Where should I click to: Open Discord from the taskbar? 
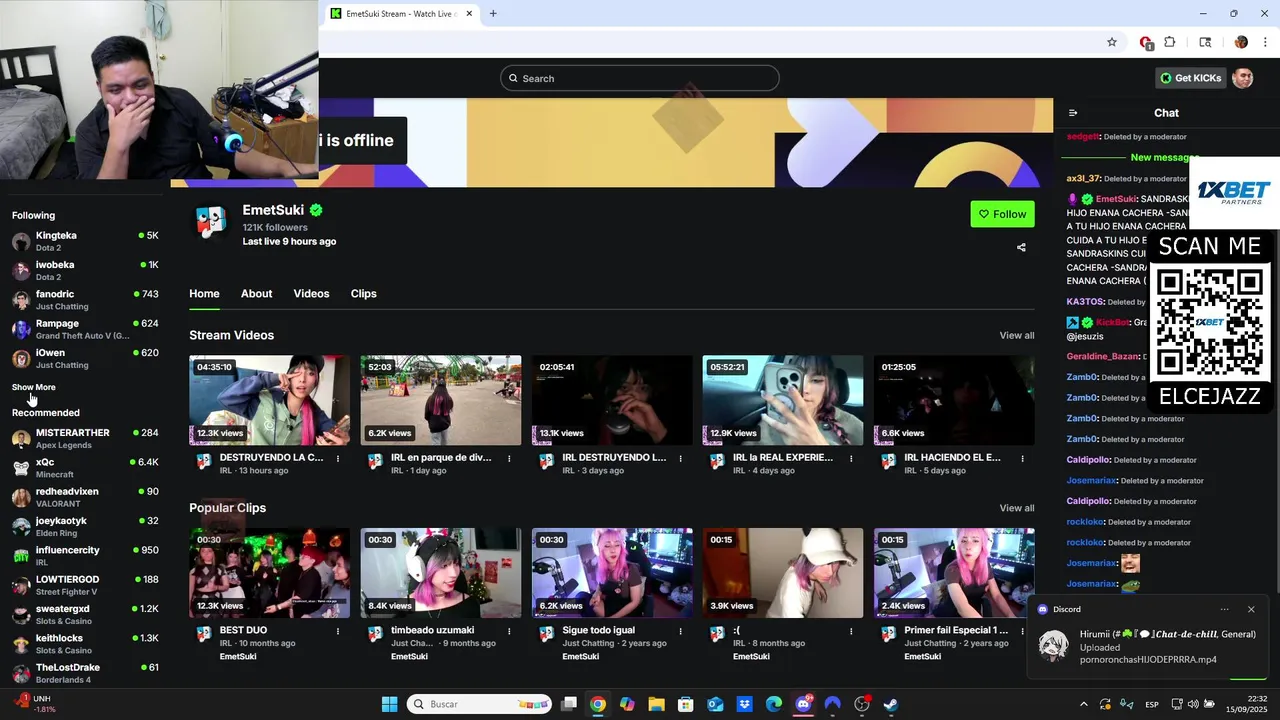click(x=803, y=704)
